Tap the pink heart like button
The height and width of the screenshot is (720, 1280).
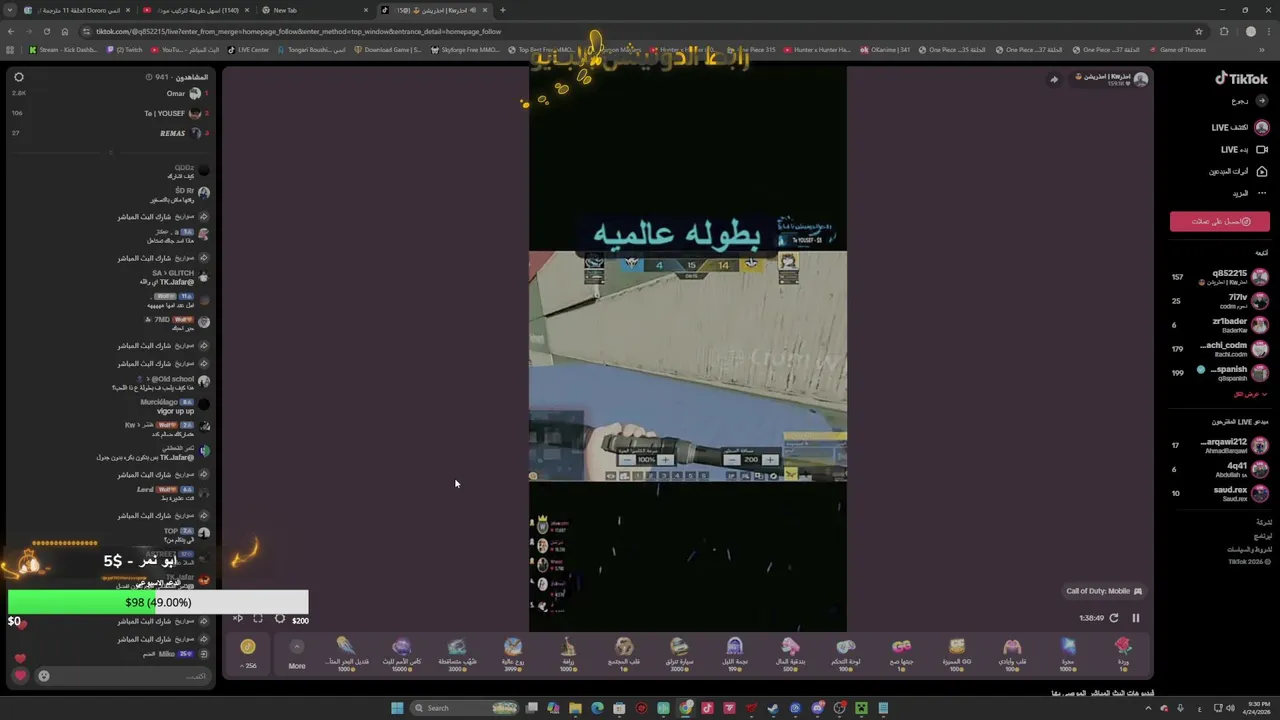20,676
